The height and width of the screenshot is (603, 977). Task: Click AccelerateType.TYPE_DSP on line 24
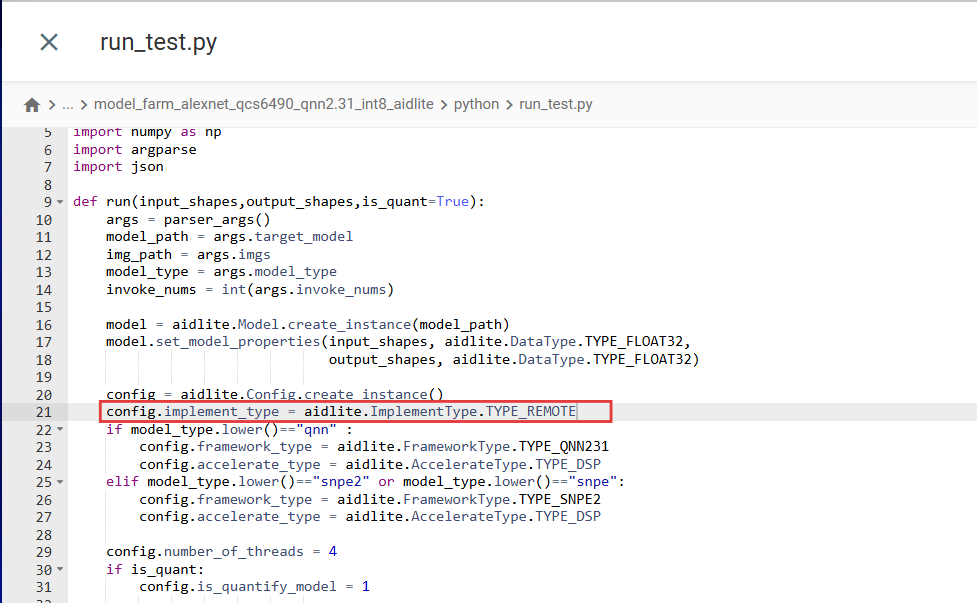(506, 465)
